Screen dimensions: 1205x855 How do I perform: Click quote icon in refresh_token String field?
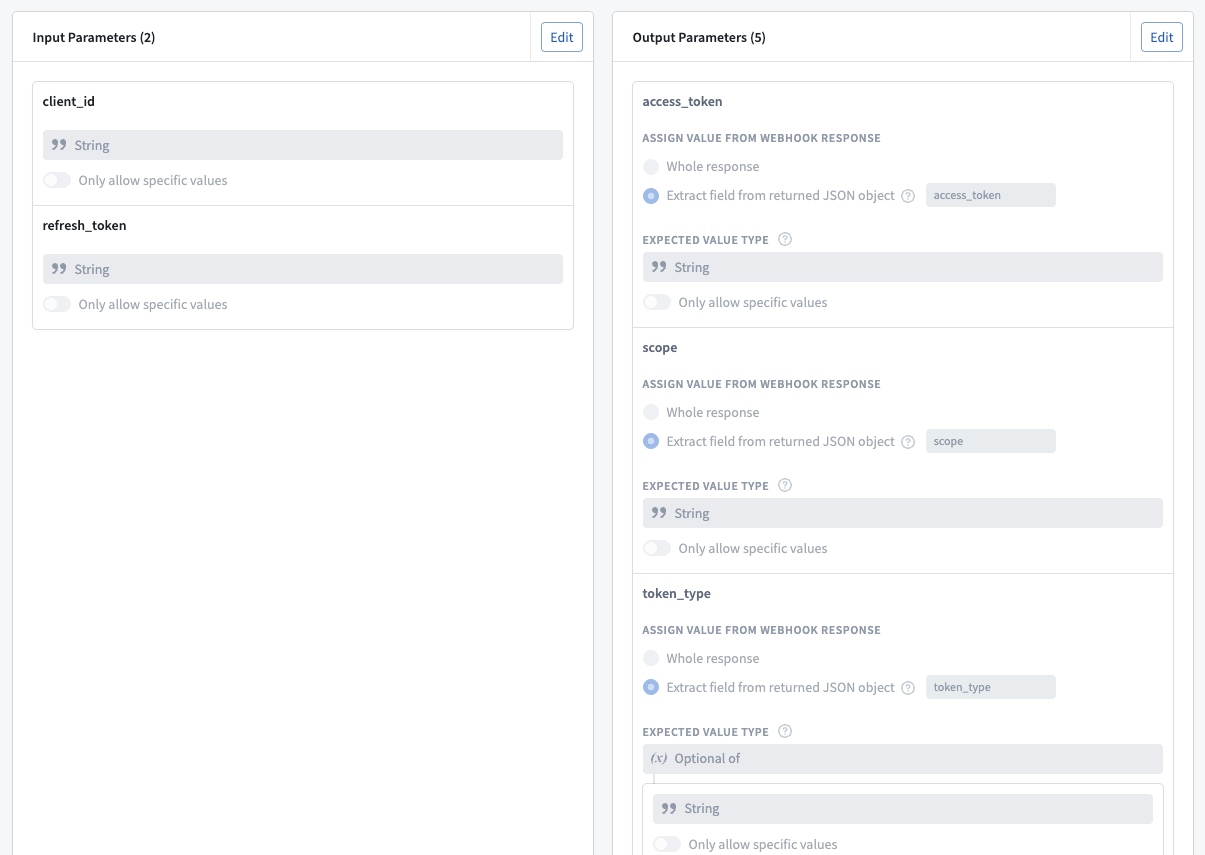tap(59, 269)
